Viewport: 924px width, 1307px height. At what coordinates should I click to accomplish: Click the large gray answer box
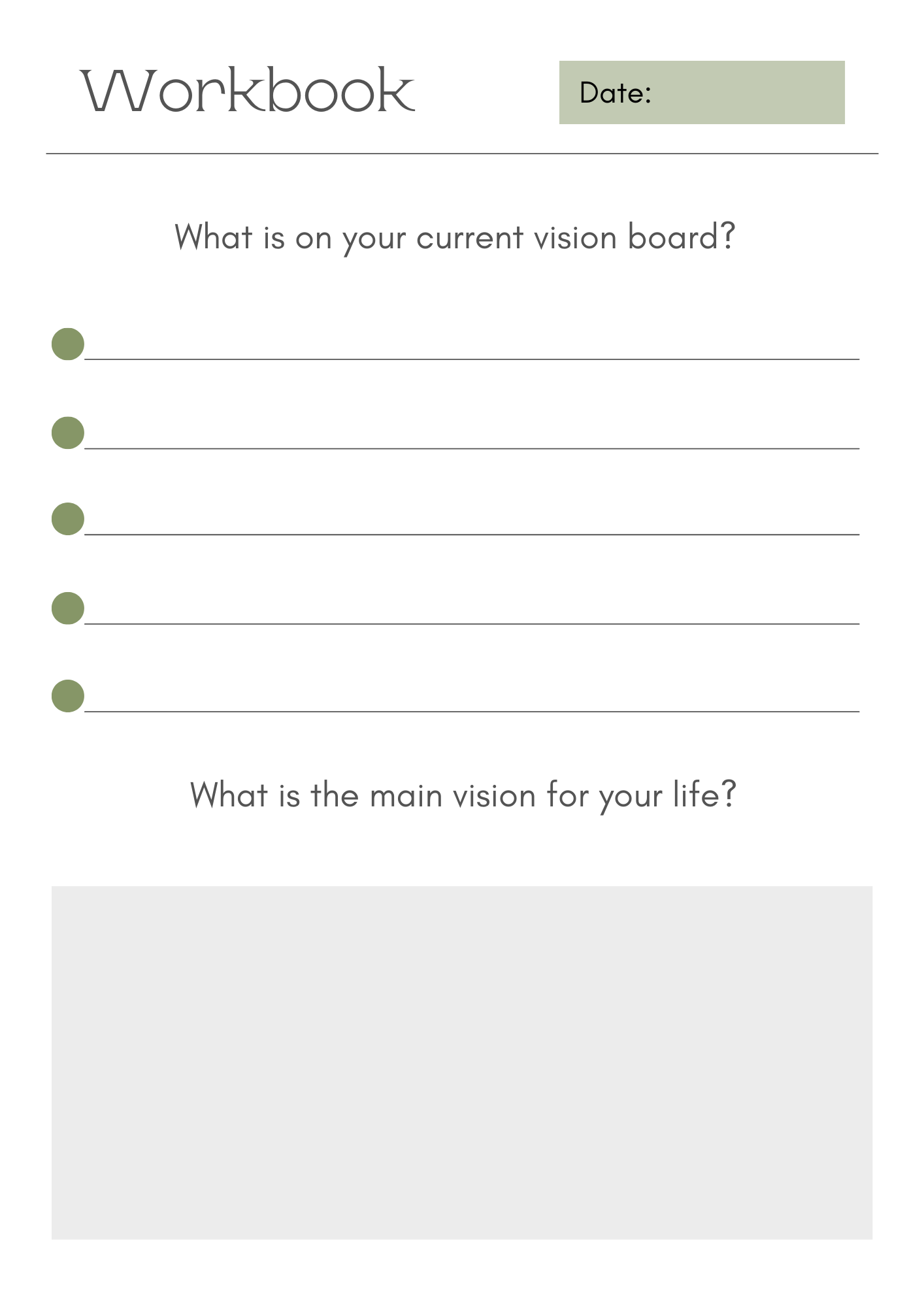click(462, 1063)
